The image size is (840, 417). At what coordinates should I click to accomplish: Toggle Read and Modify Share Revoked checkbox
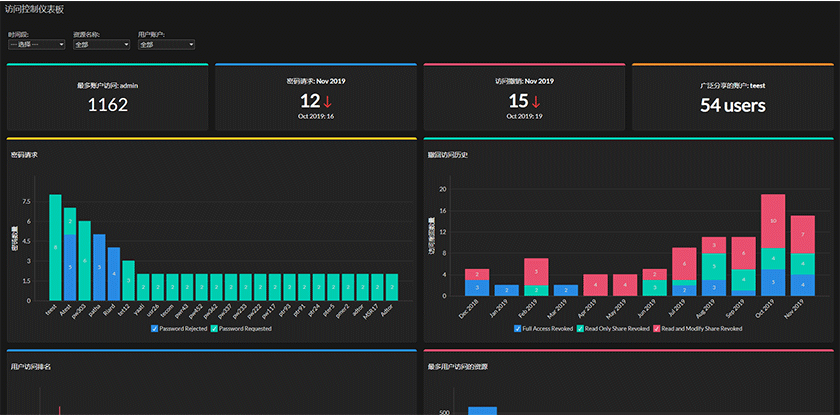656,329
